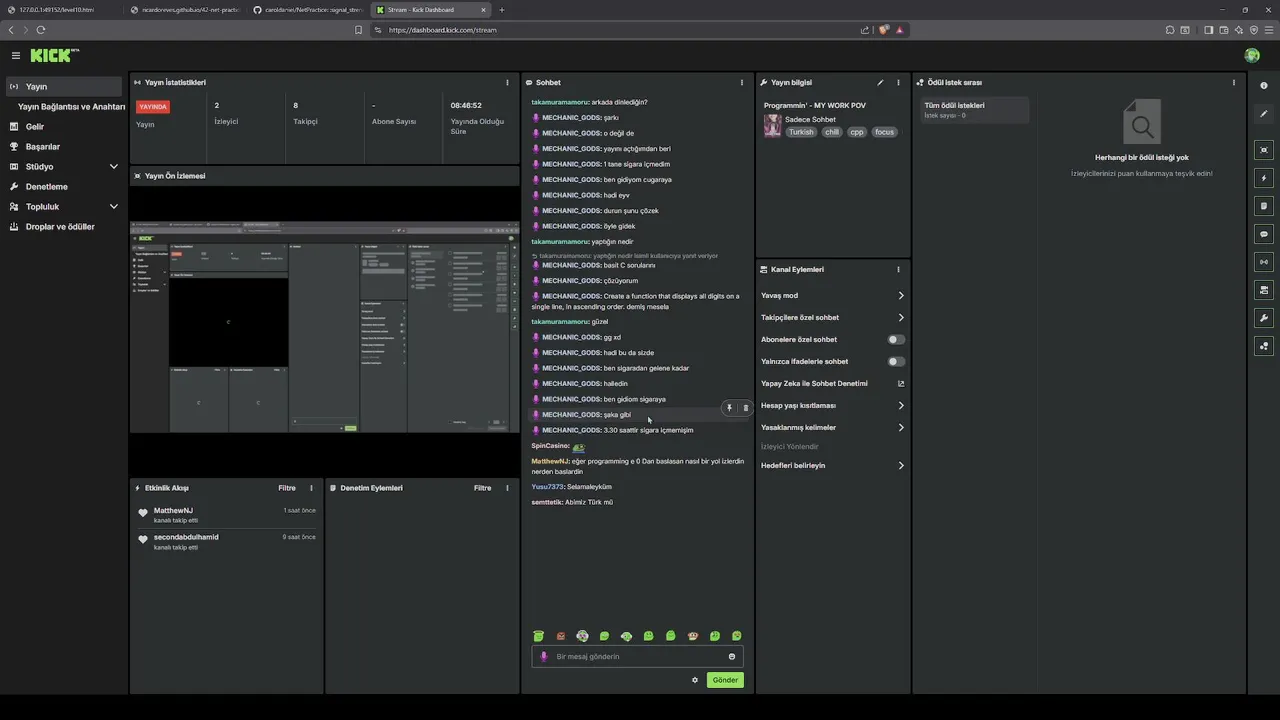This screenshot has height=720, width=1280.
Task: Select Yayın in left sidebar
Action: click(x=64, y=87)
